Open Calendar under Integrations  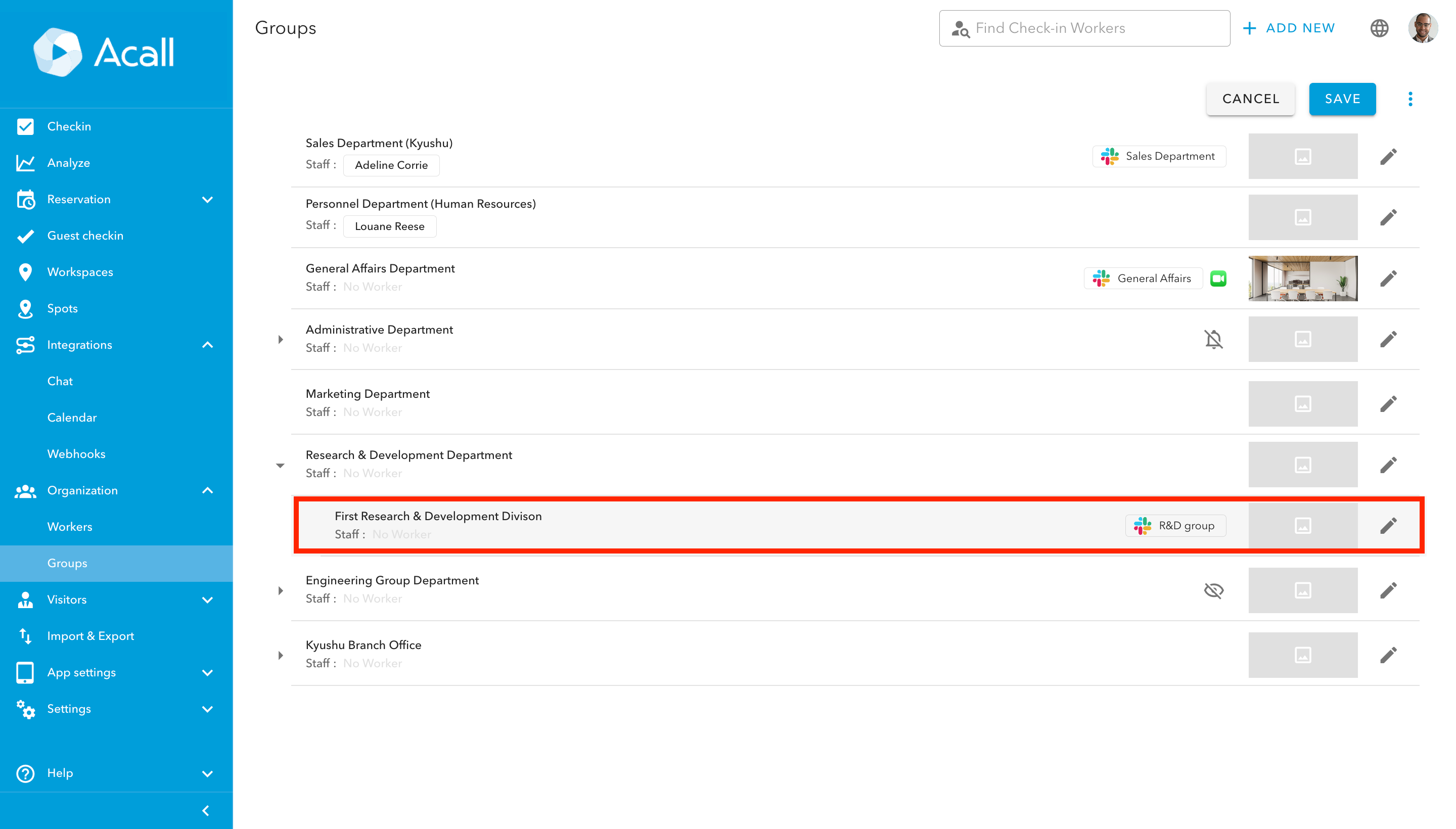(116, 418)
